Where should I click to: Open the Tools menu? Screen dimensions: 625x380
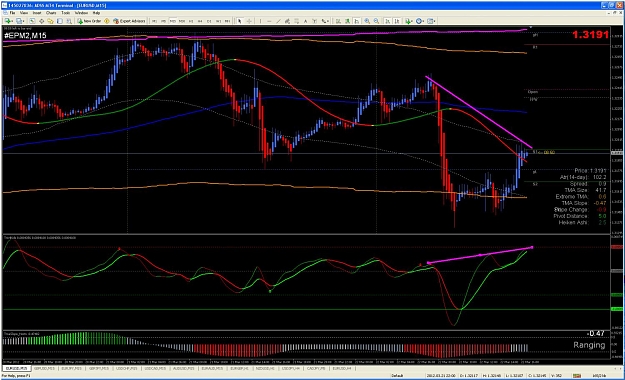point(65,13)
